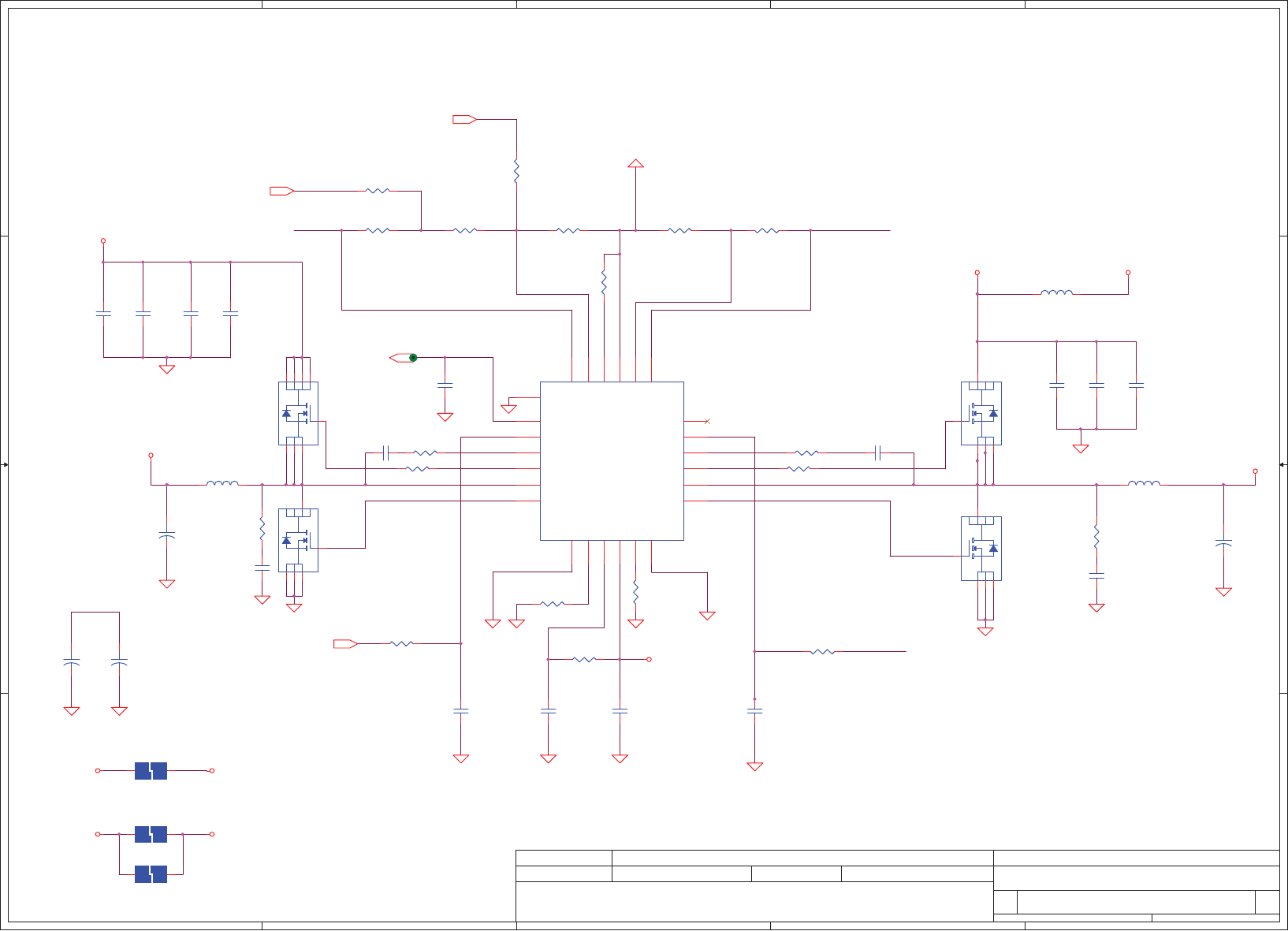Click the ground symbol under the three-capacitor bank
1288x931 pixels.
pyautogui.click(x=1081, y=449)
